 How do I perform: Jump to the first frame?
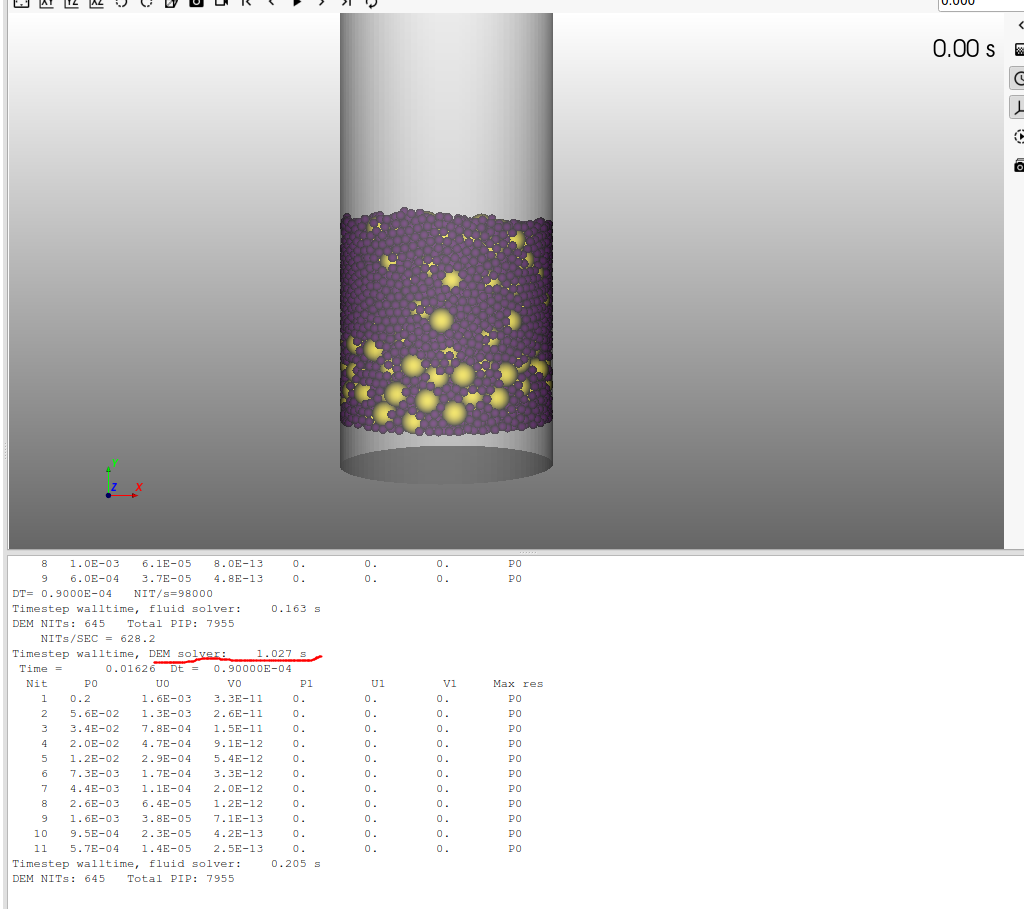(246, 3)
